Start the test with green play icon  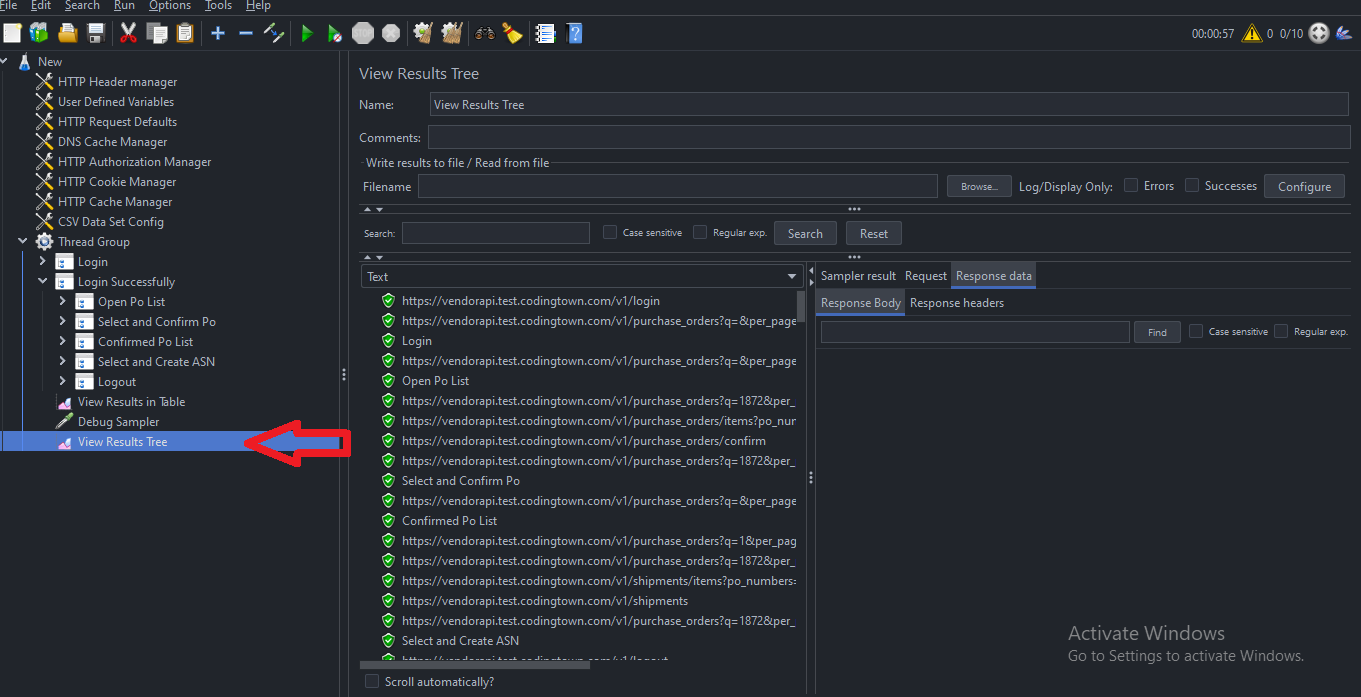307,33
